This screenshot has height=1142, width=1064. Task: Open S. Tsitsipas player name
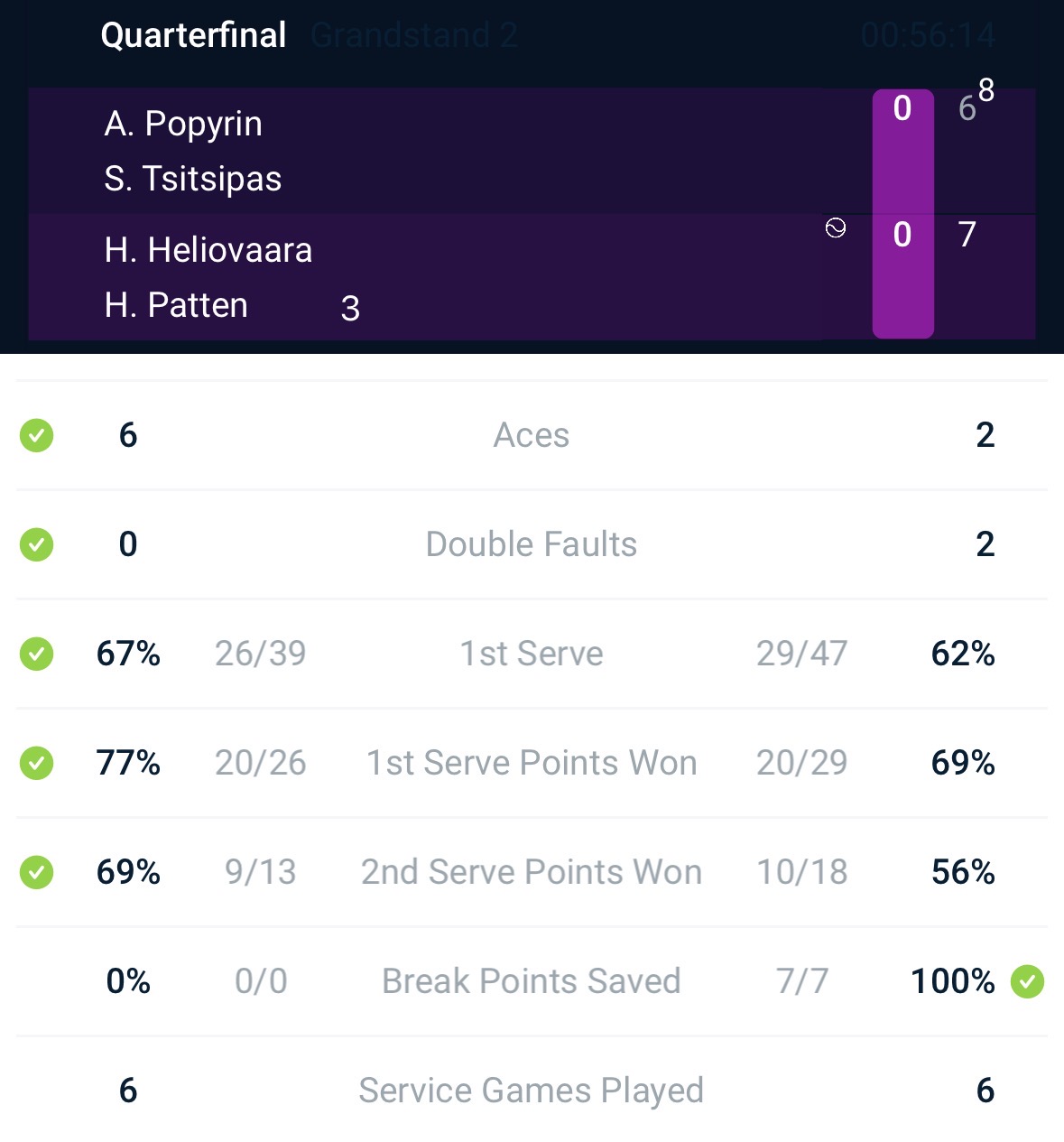click(193, 179)
